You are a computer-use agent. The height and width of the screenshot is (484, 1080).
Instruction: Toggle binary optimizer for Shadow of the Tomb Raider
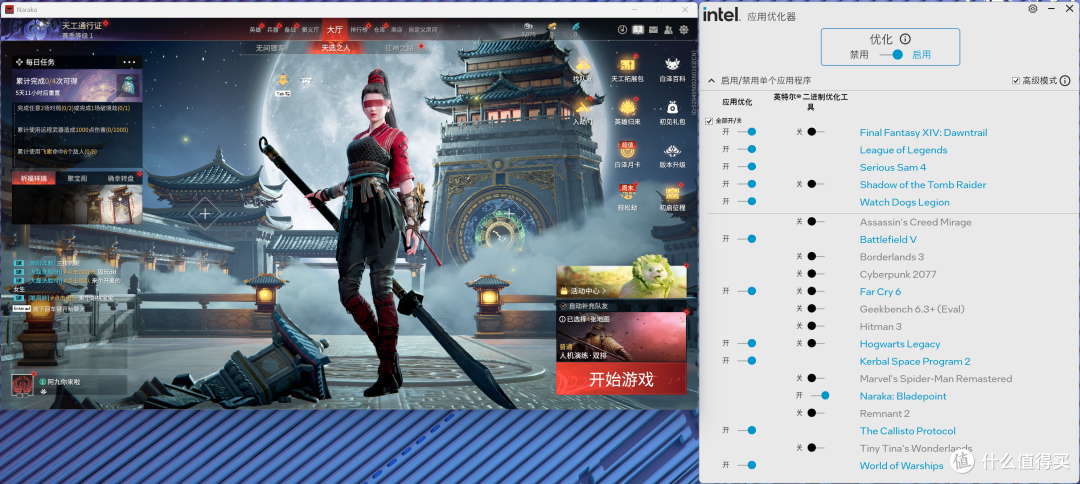tap(815, 184)
